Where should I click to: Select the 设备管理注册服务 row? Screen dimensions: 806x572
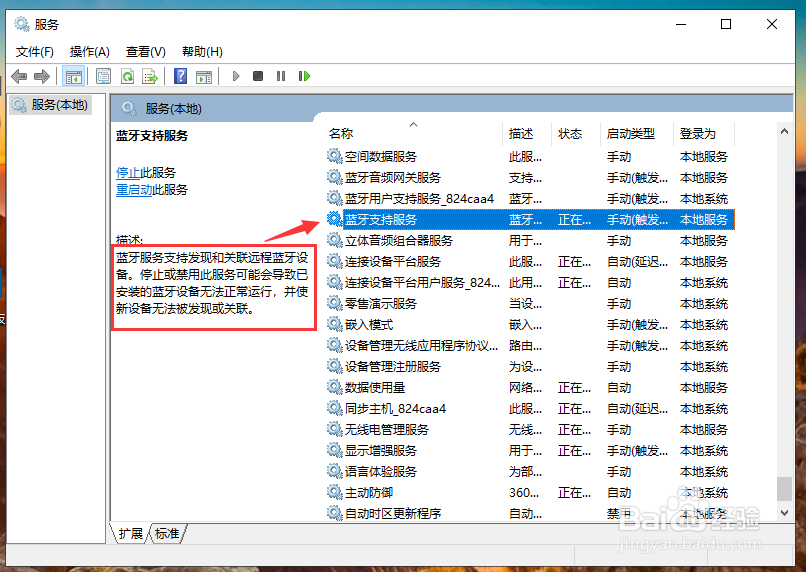[530, 367]
